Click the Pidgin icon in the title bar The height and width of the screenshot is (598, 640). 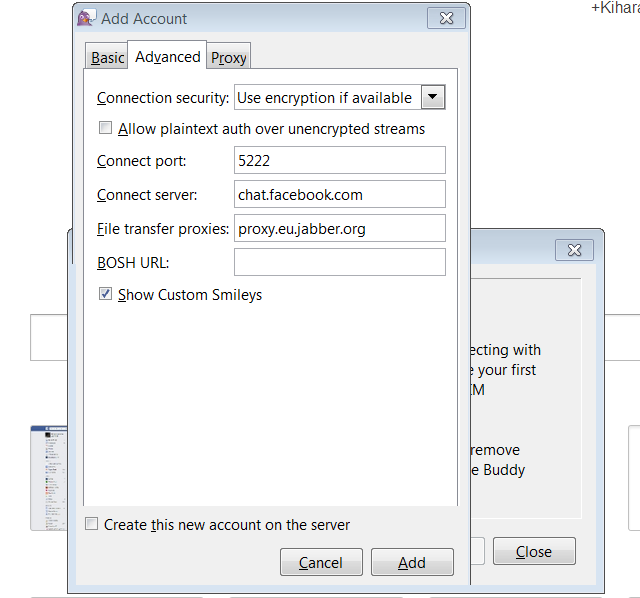pyautogui.click(x=86, y=19)
